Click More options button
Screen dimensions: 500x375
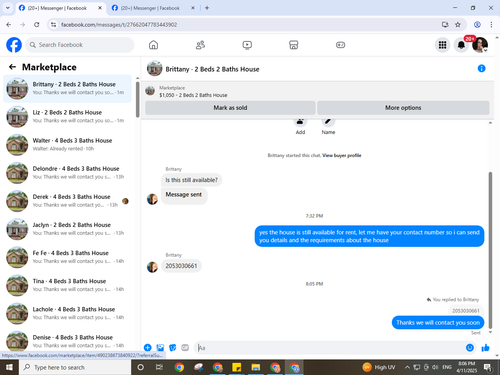click(403, 108)
